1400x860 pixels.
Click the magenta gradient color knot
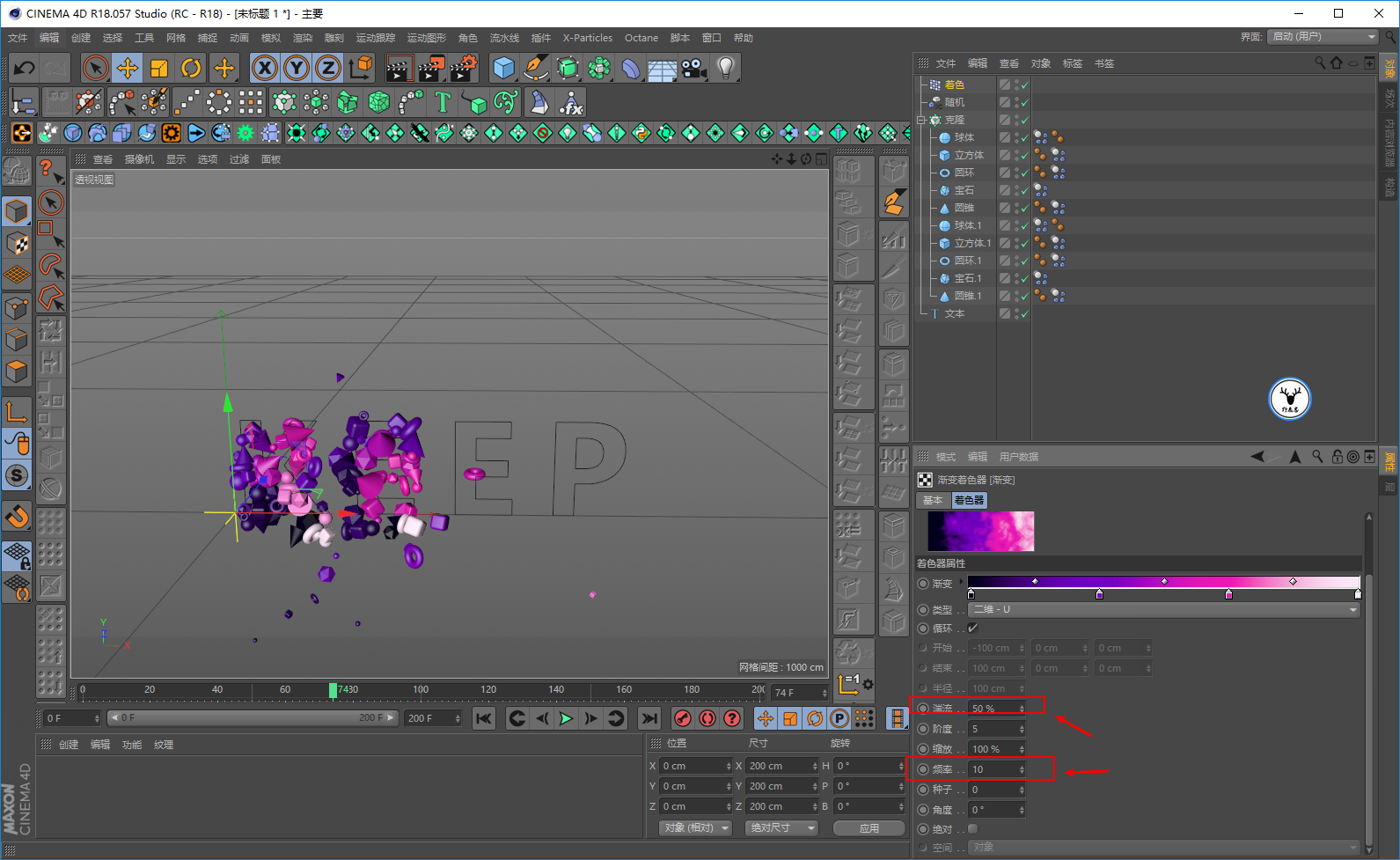1228,595
